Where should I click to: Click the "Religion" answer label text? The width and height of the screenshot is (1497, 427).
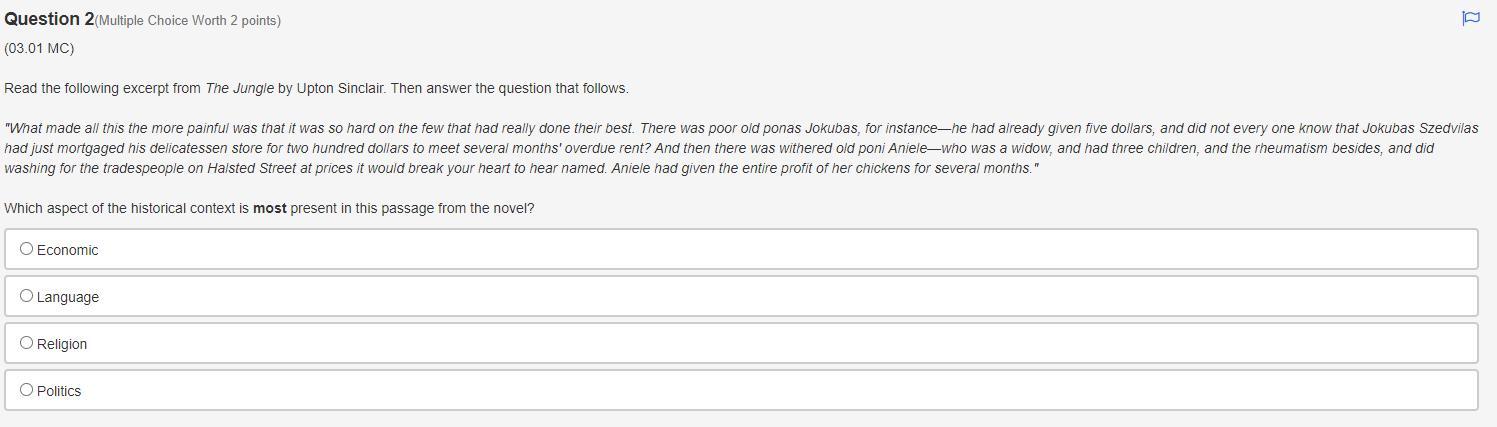tap(62, 344)
